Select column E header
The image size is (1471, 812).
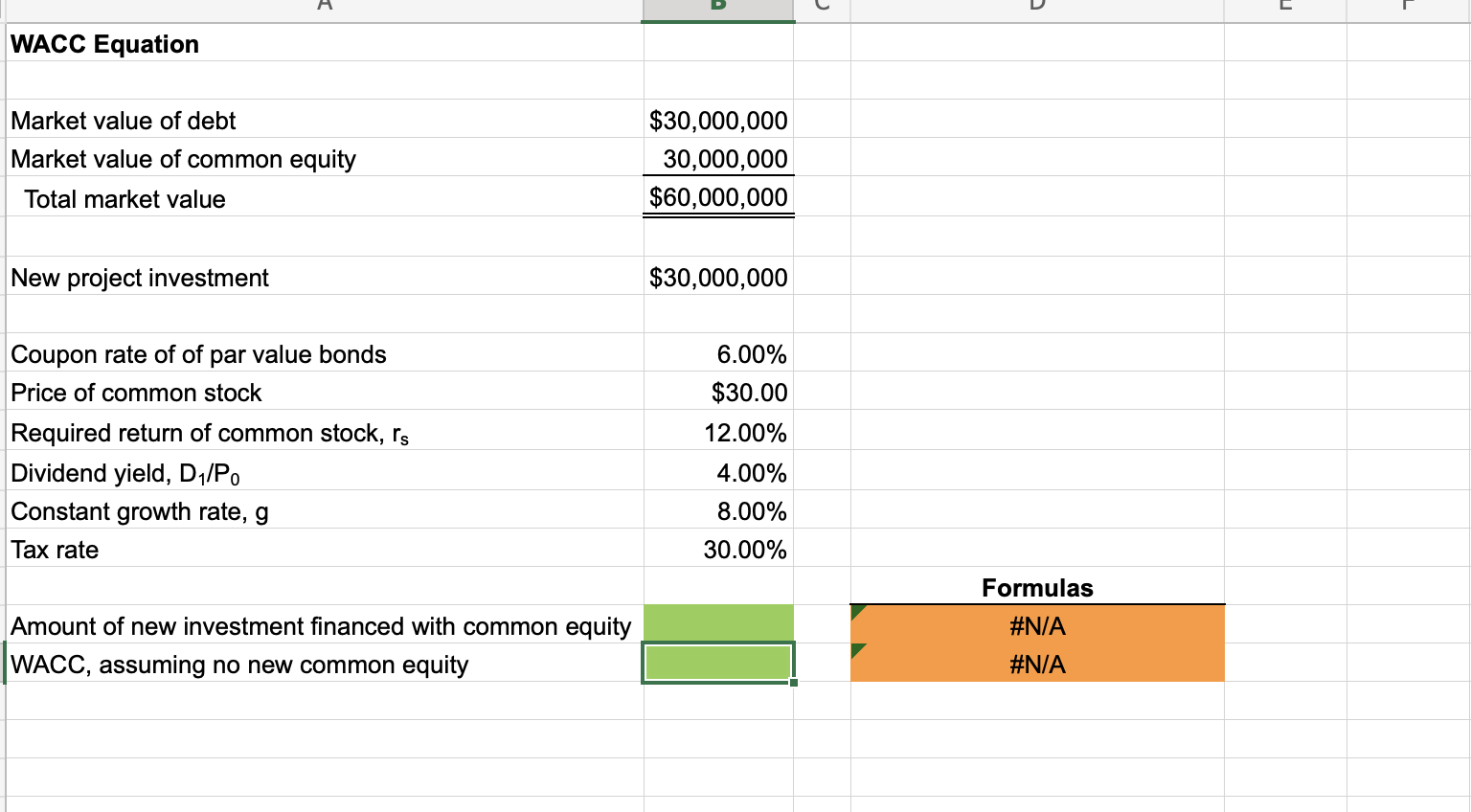[x=1285, y=7]
